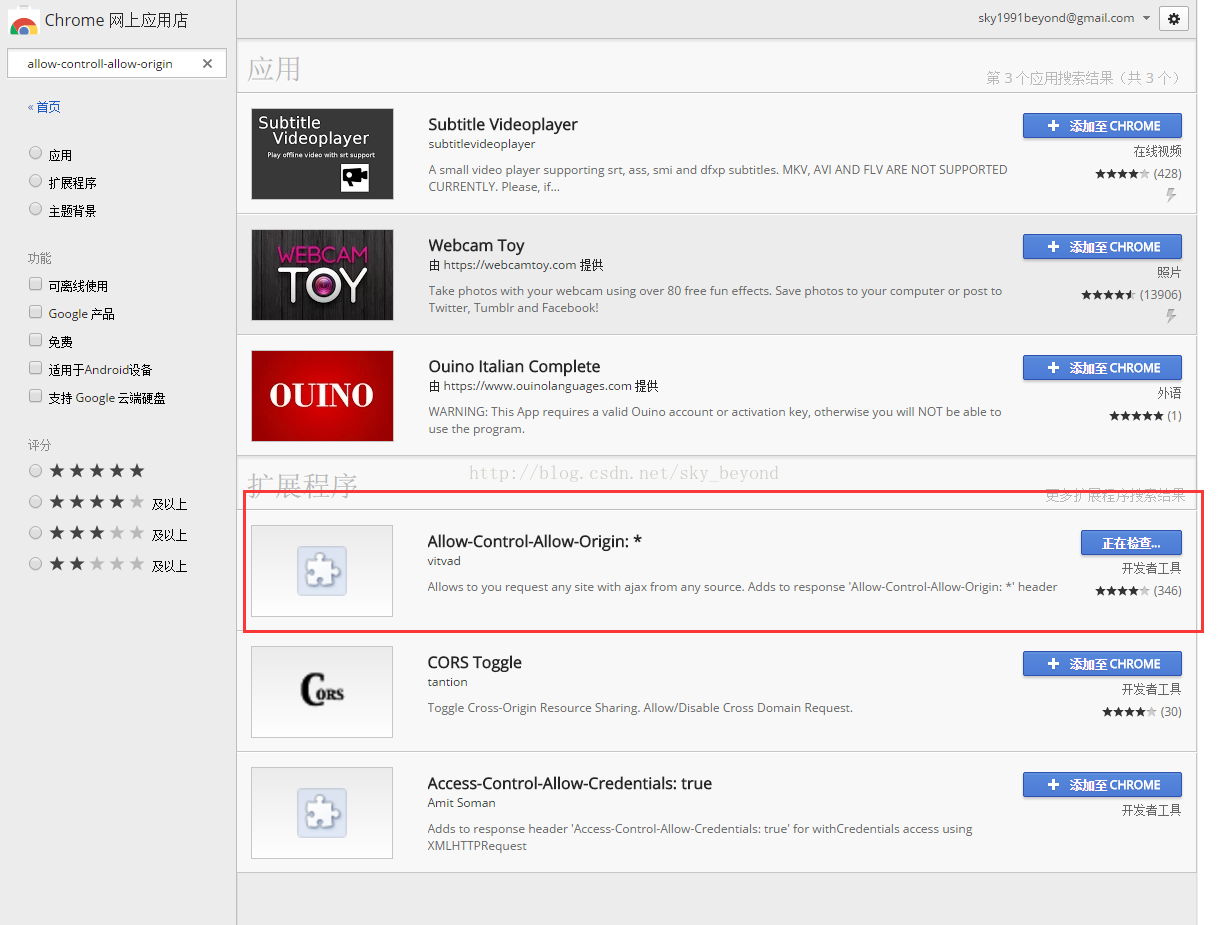Tick the 免费 checkbox
This screenshot has width=1229, height=925.
tap(36, 341)
